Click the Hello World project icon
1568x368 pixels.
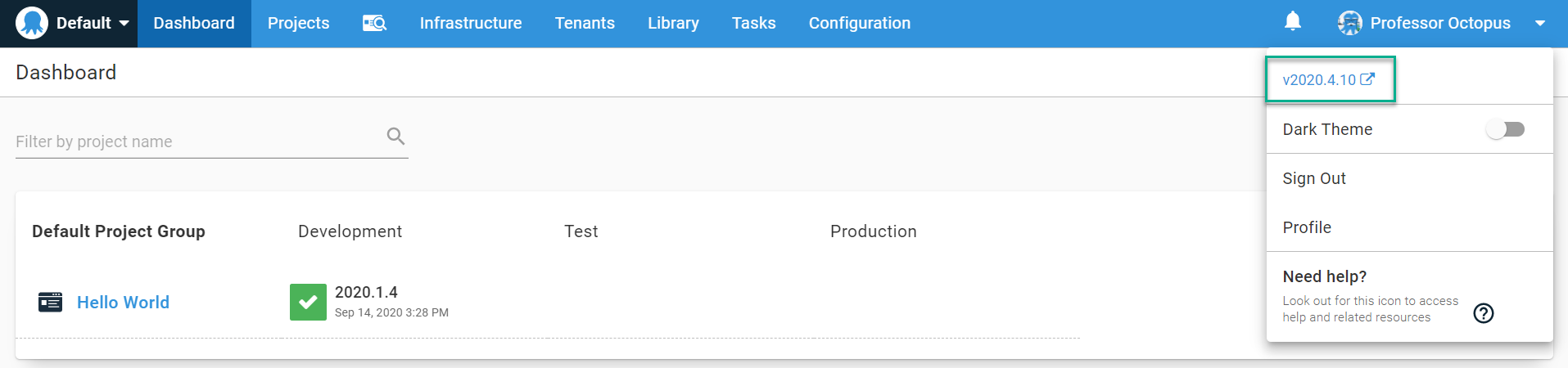click(x=50, y=302)
